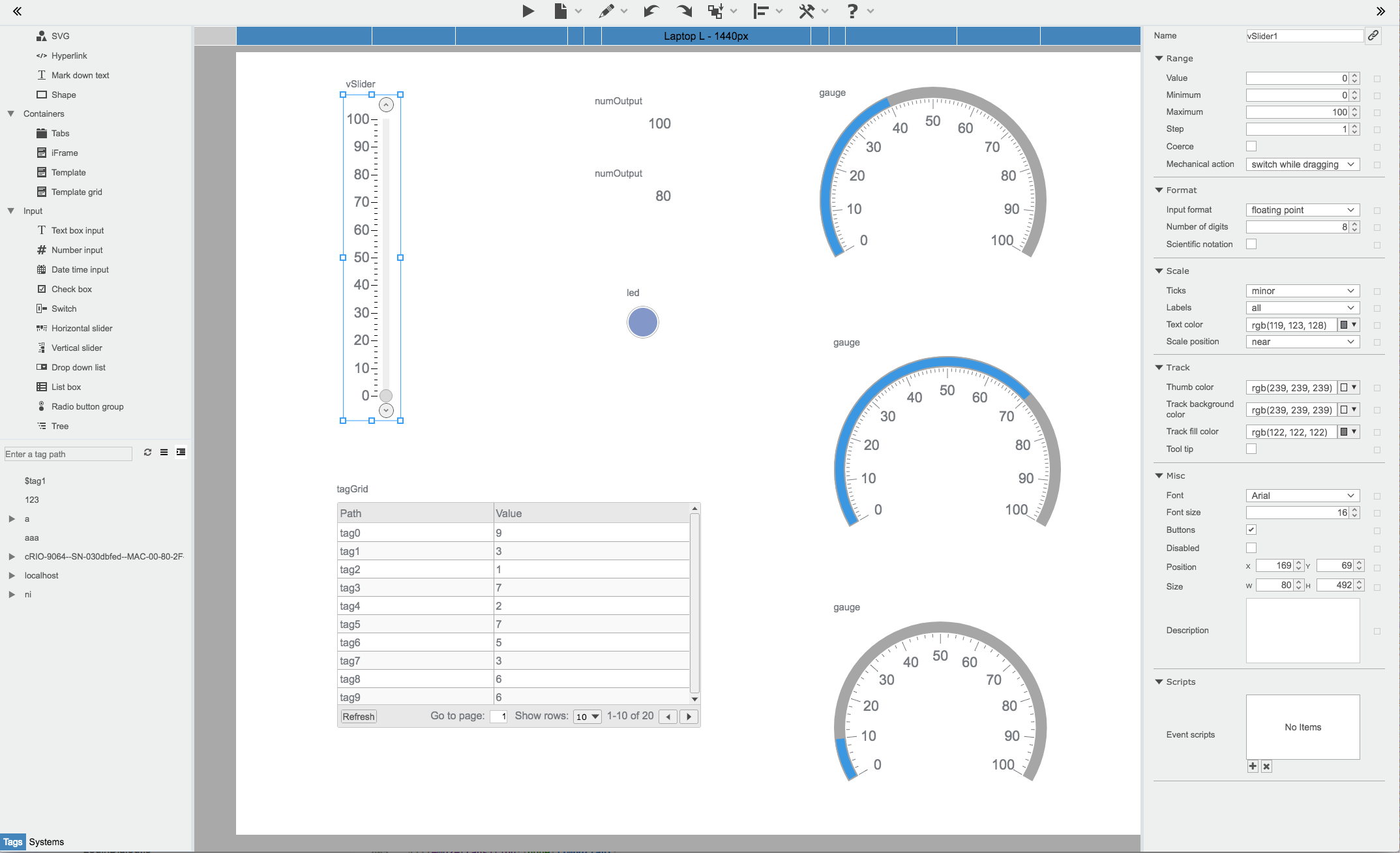Open the Font dropdown
The width and height of the screenshot is (1400, 853).
pyautogui.click(x=1302, y=496)
